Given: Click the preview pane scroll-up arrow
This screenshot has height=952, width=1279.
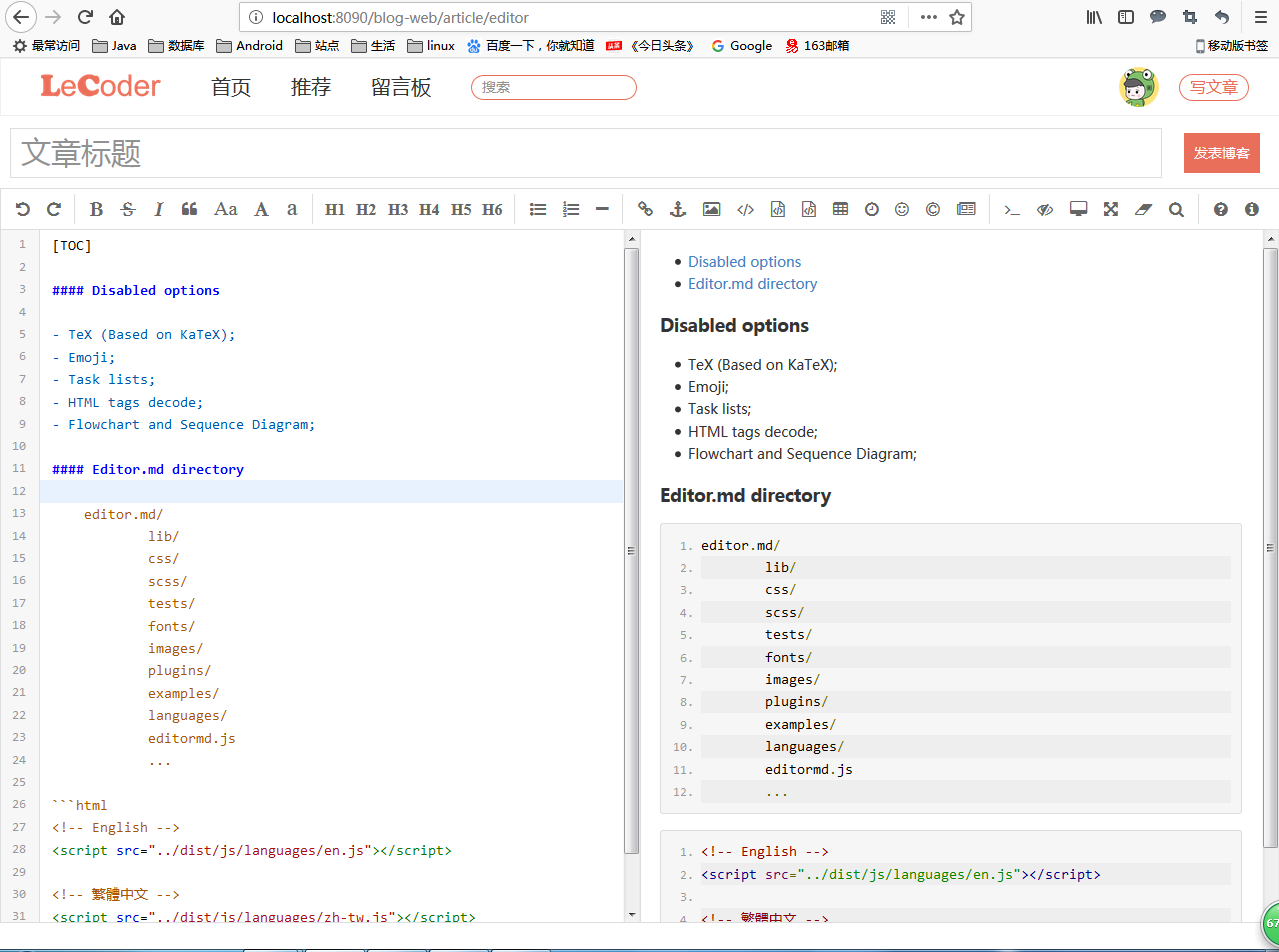Looking at the screenshot, I should pyautogui.click(x=1271, y=239).
